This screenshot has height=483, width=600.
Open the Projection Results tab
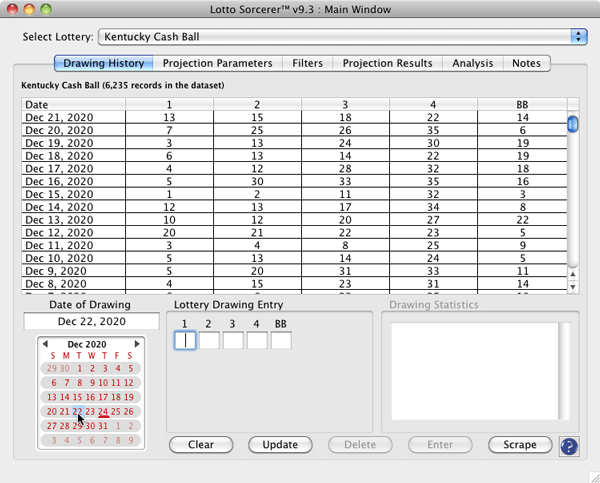pyautogui.click(x=388, y=63)
